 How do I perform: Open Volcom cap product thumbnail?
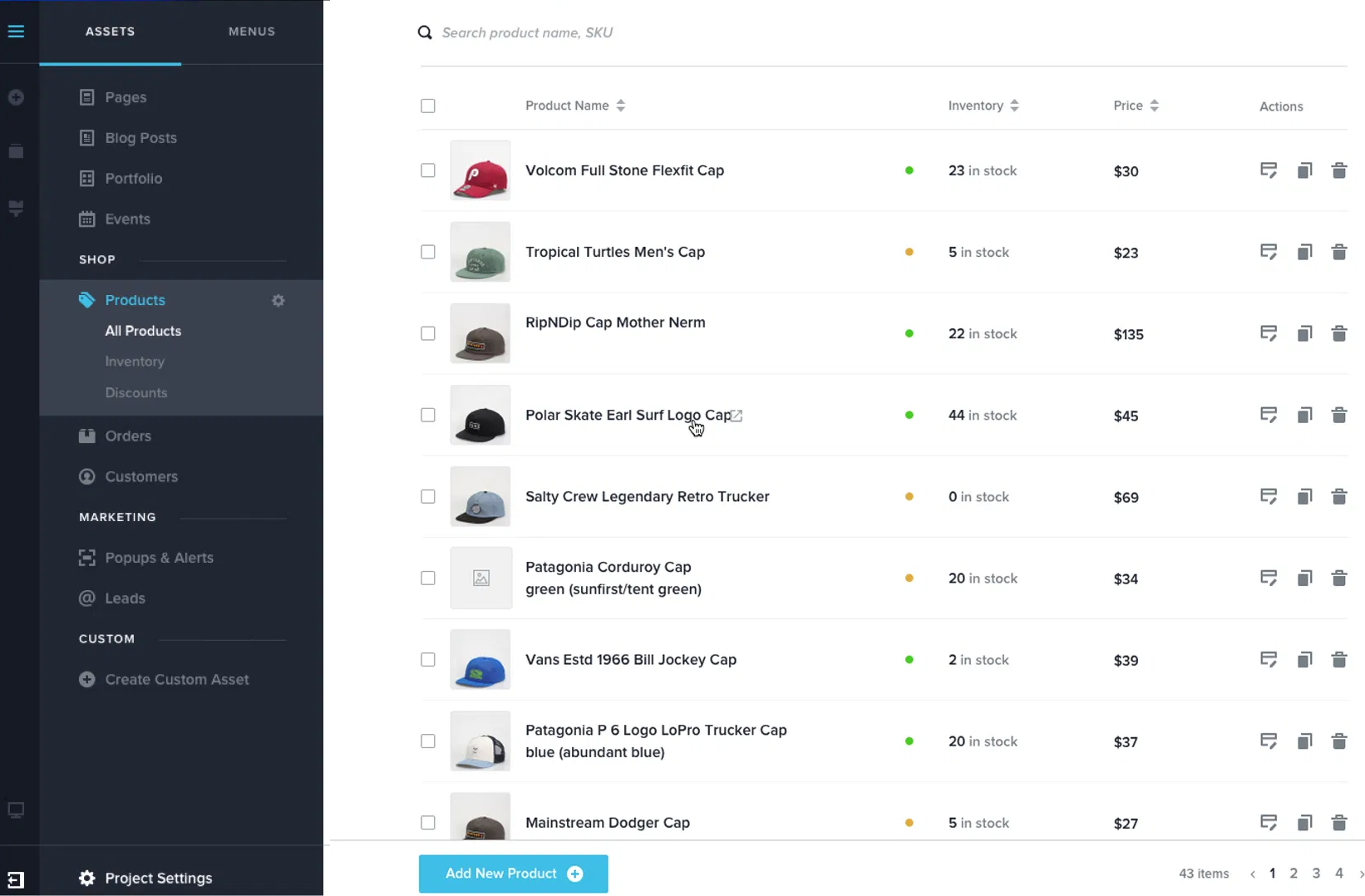(x=480, y=170)
